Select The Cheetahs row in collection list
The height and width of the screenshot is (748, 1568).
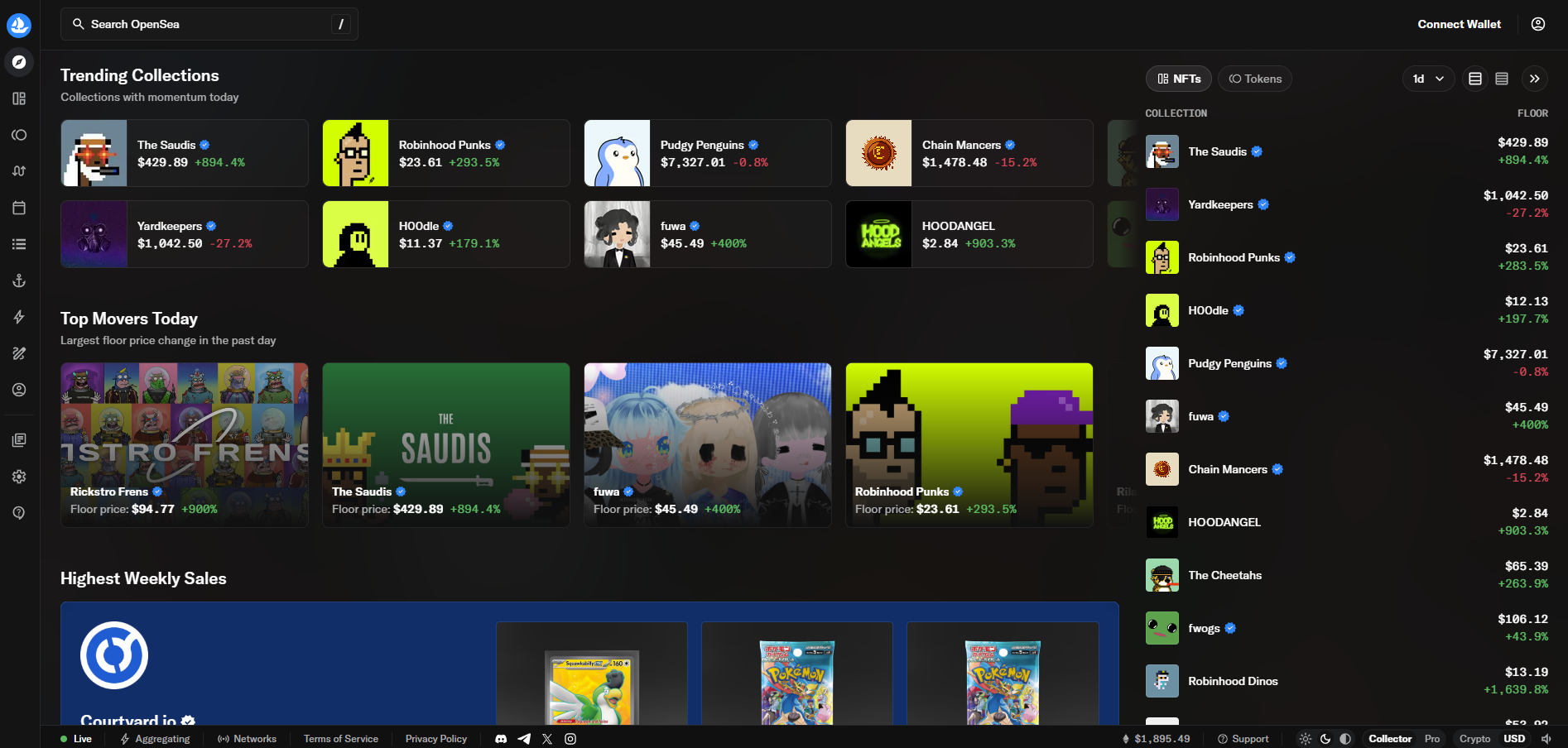[1347, 575]
